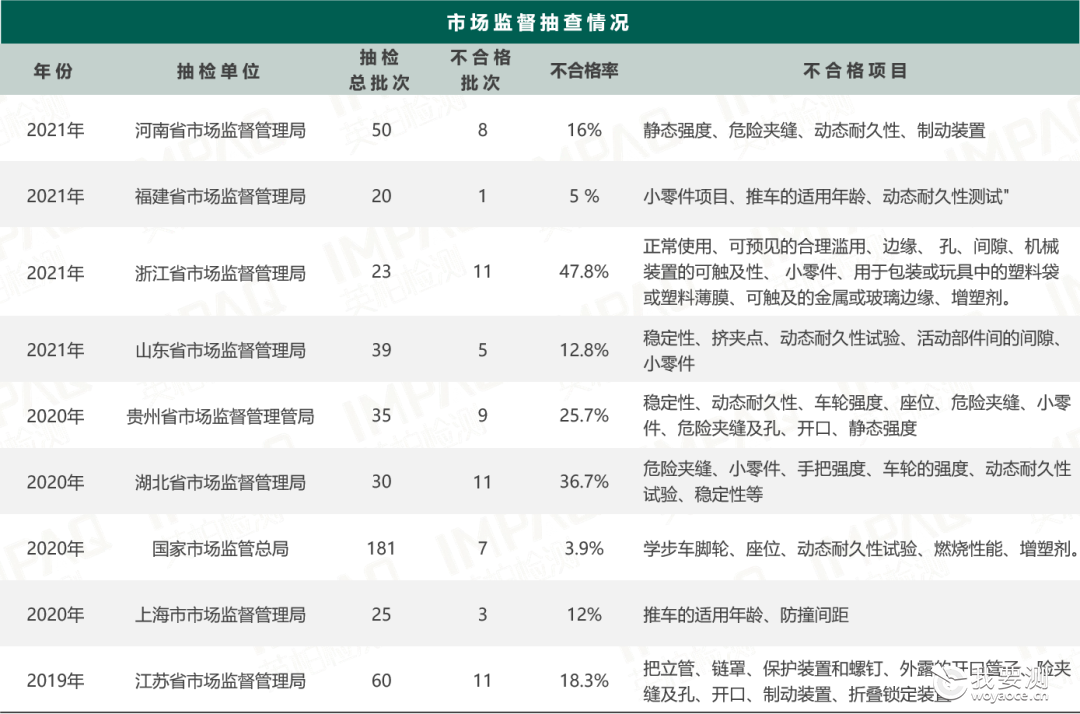Image resolution: width=1080 pixels, height=714 pixels.
Task: Select failed batches 11 in 浙江省 row
Action: pos(483,271)
